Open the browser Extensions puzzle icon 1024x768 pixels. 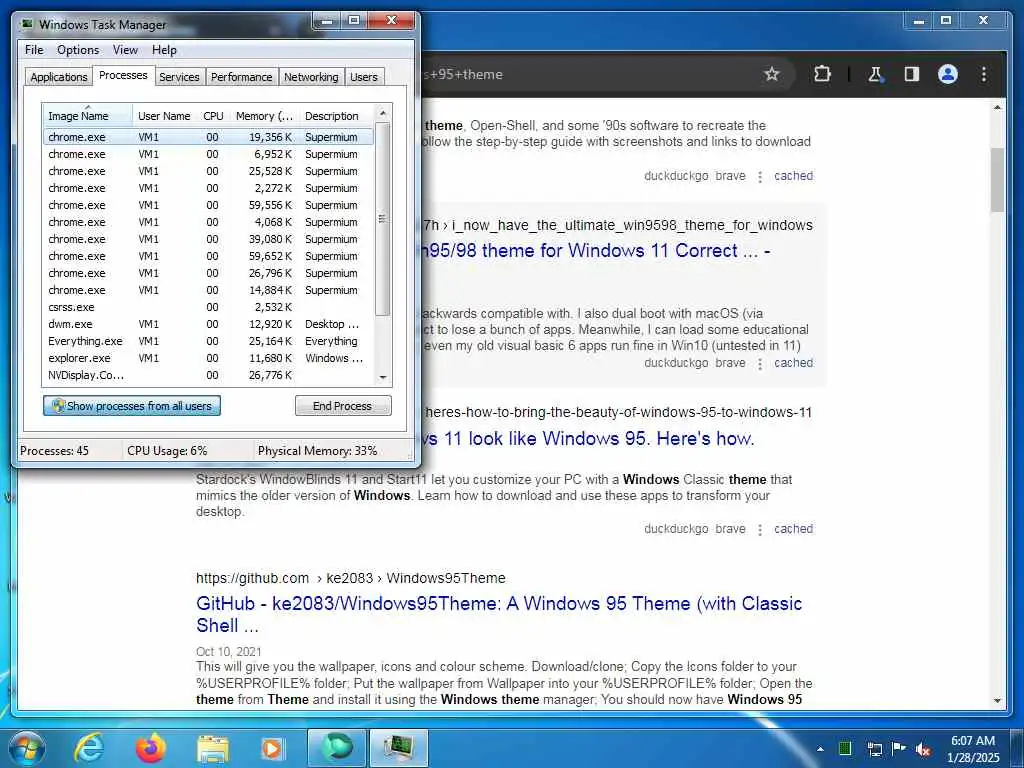click(822, 74)
